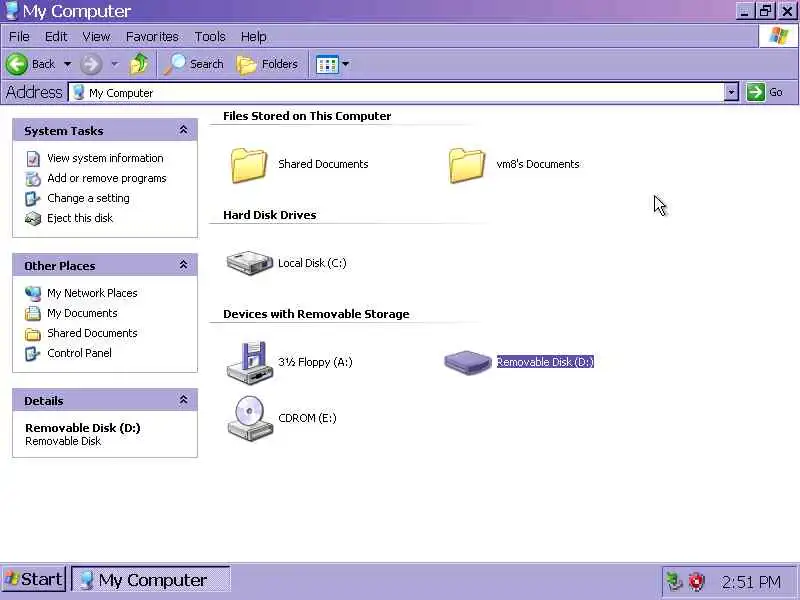Click the CDROM (E:) label
The height and width of the screenshot is (600, 800).
click(x=307, y=418)
